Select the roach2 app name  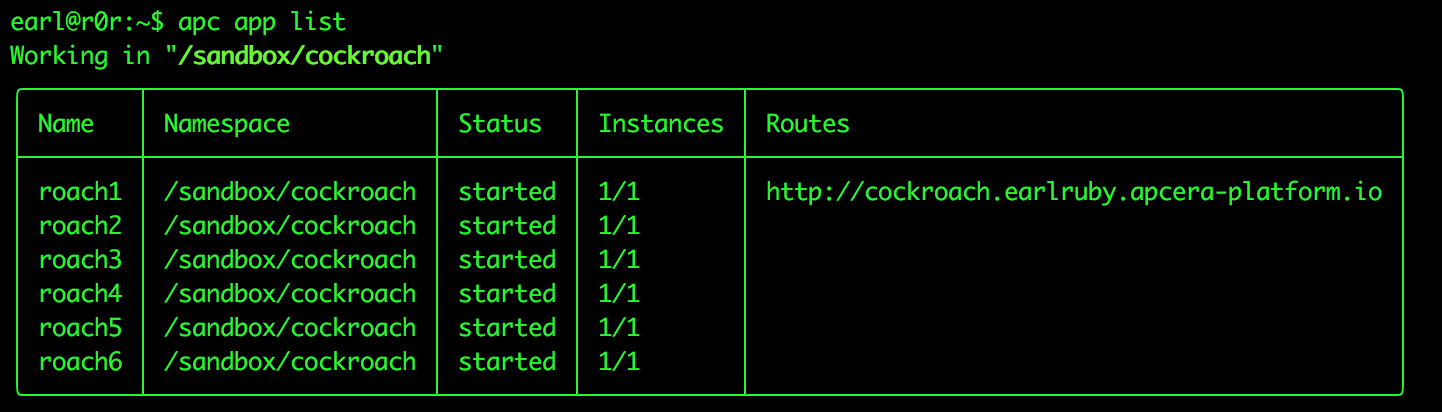(80, 226)
